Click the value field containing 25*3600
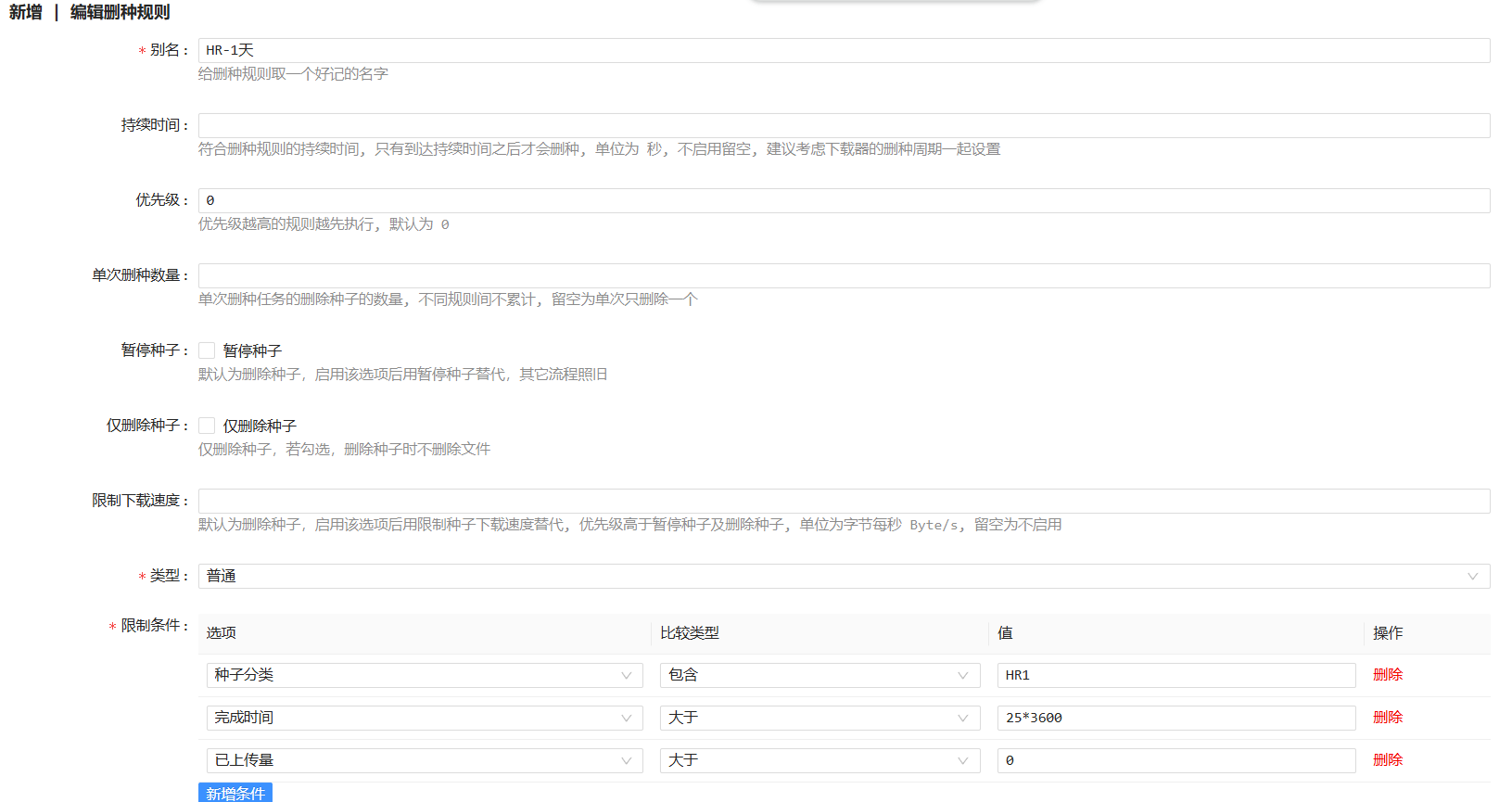Screen dimensions: 1512x802 coord(1175,718)
